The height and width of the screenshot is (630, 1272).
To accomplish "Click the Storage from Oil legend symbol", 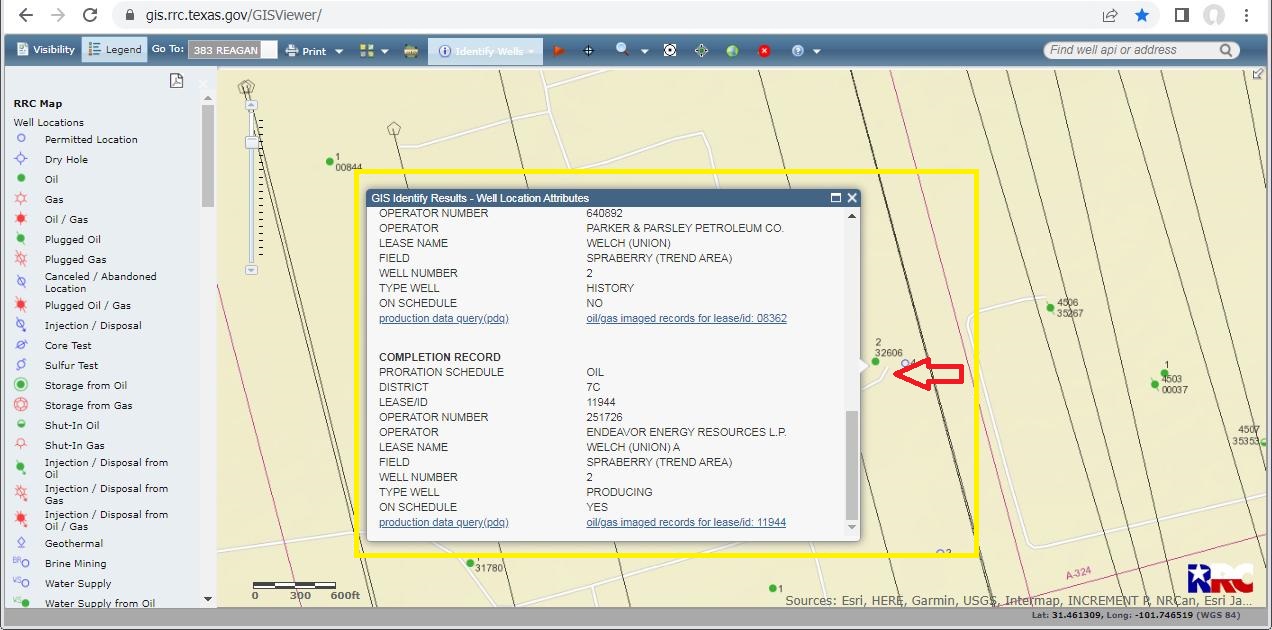I will pyautogui.click(x=21, y=385).
